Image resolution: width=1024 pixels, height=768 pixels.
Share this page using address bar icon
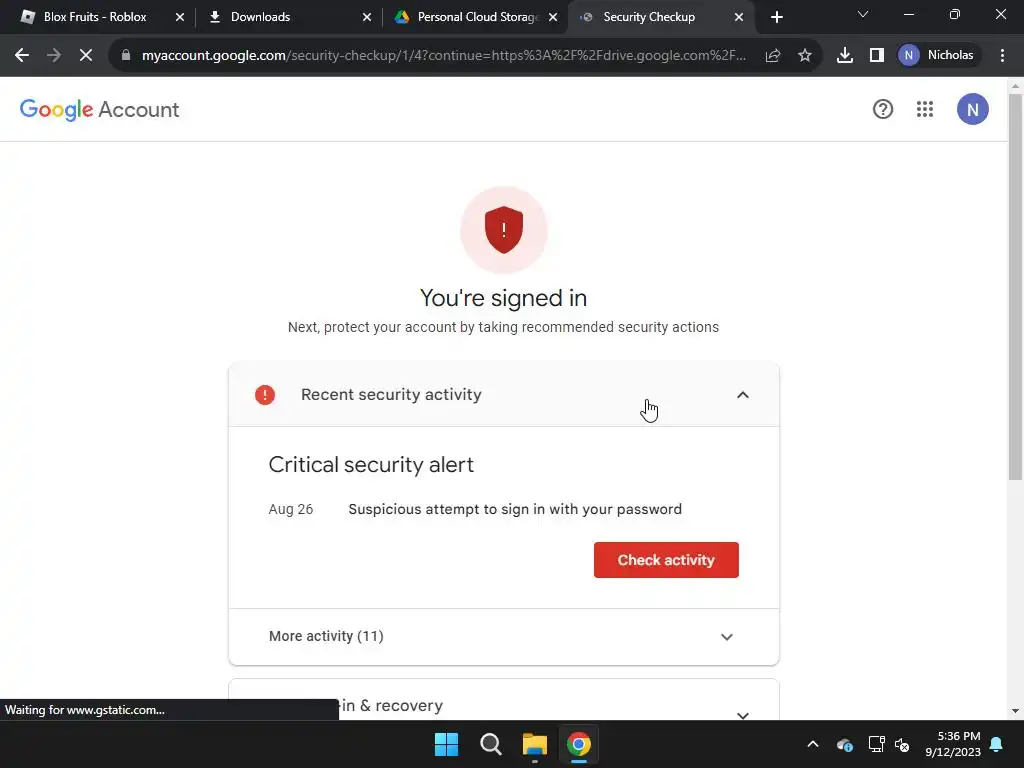pos(773,56)
